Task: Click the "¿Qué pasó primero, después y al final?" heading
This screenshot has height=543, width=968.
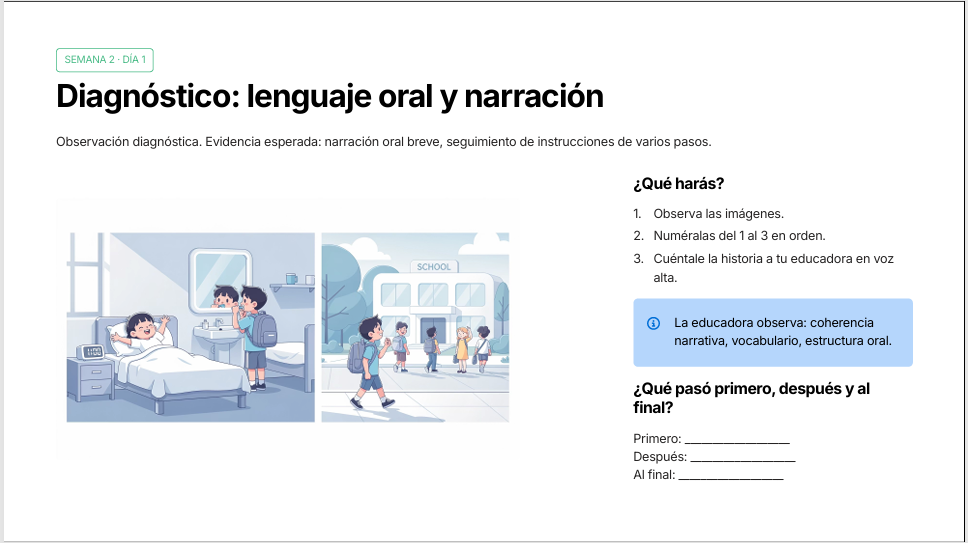Action: click(751, 398)
